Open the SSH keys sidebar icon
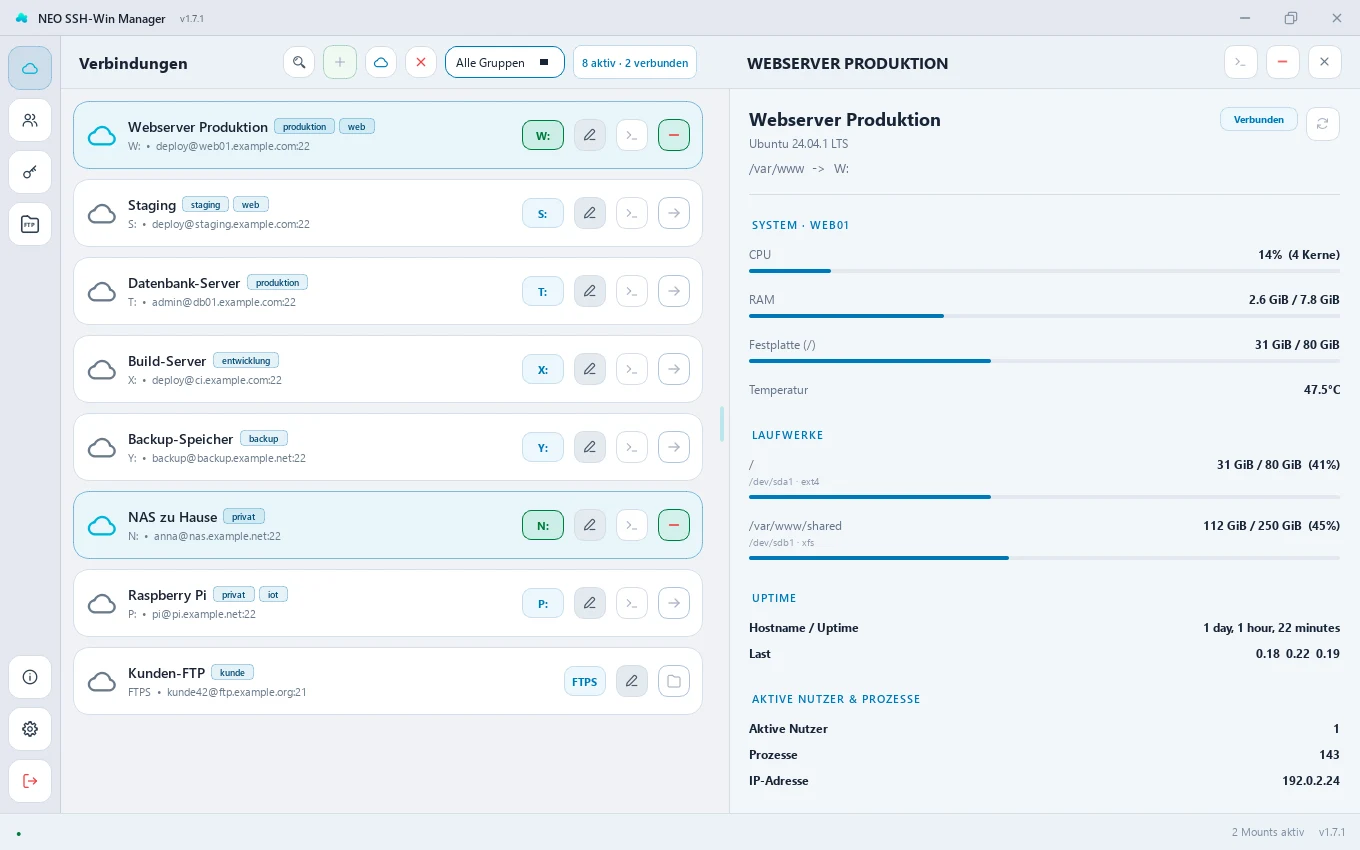 click(x=30, y=172)
